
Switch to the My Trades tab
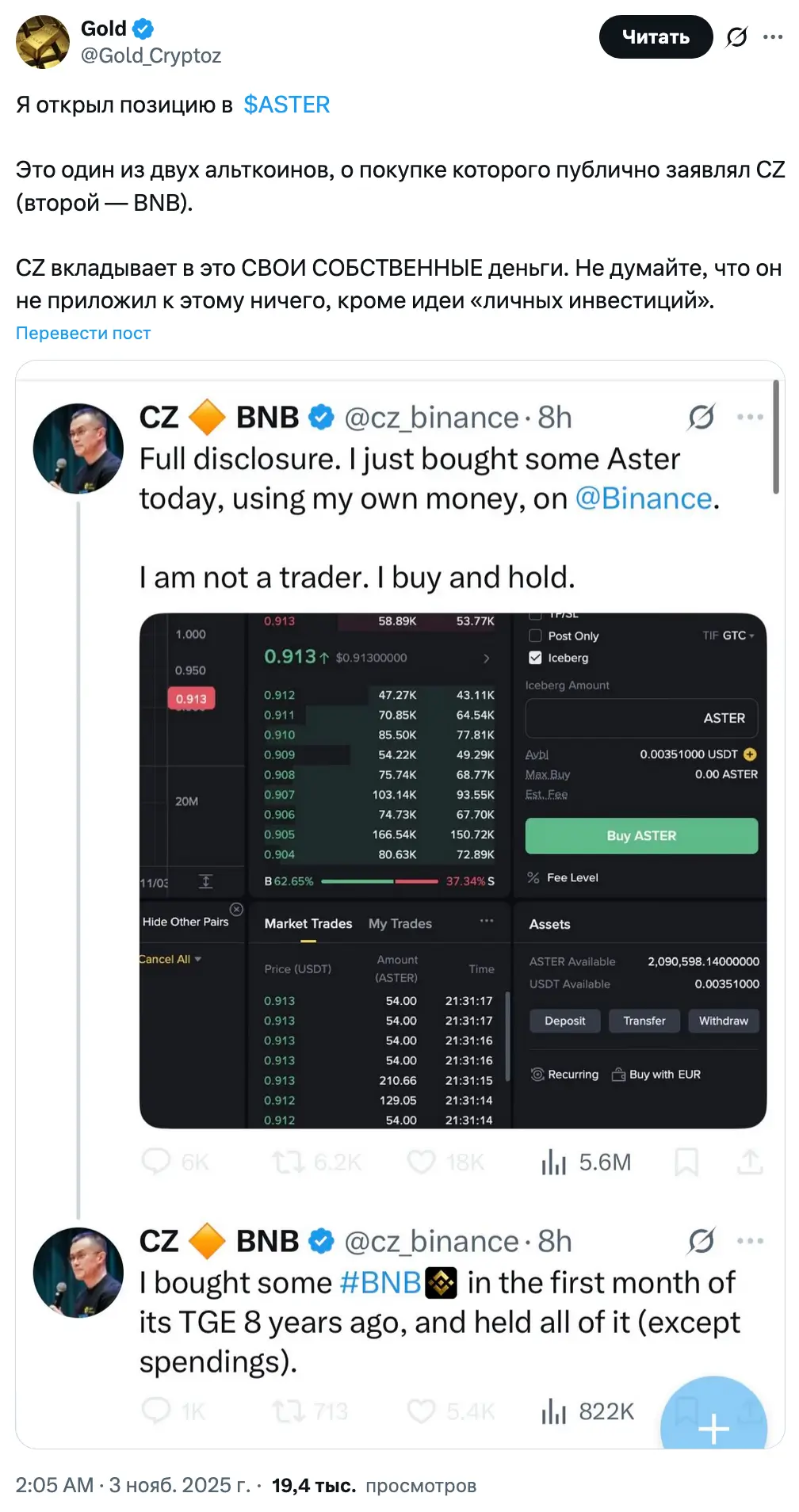tap(400, 924)
